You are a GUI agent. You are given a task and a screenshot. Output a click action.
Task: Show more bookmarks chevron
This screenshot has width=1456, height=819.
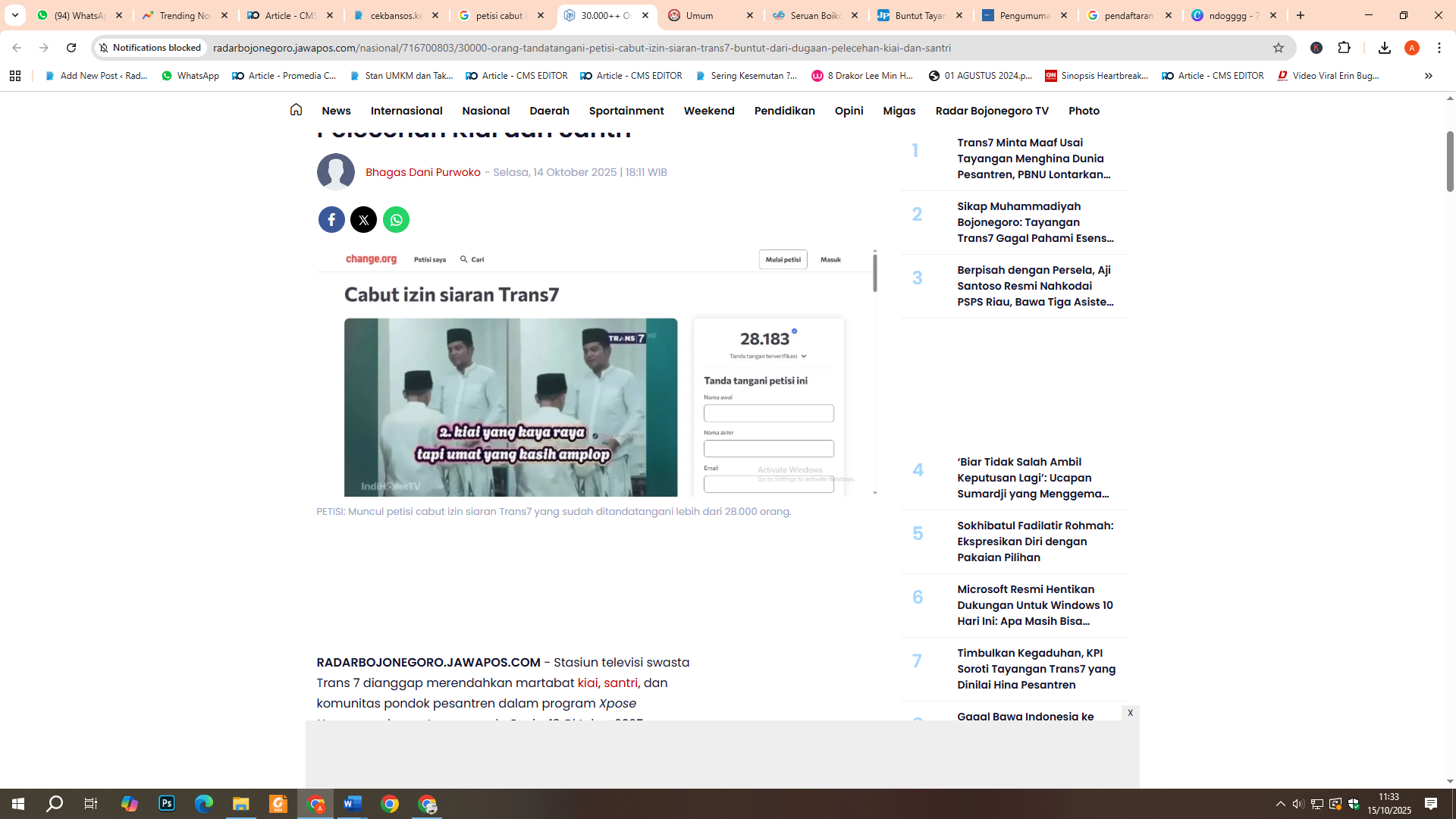[x=1428, y=76]
